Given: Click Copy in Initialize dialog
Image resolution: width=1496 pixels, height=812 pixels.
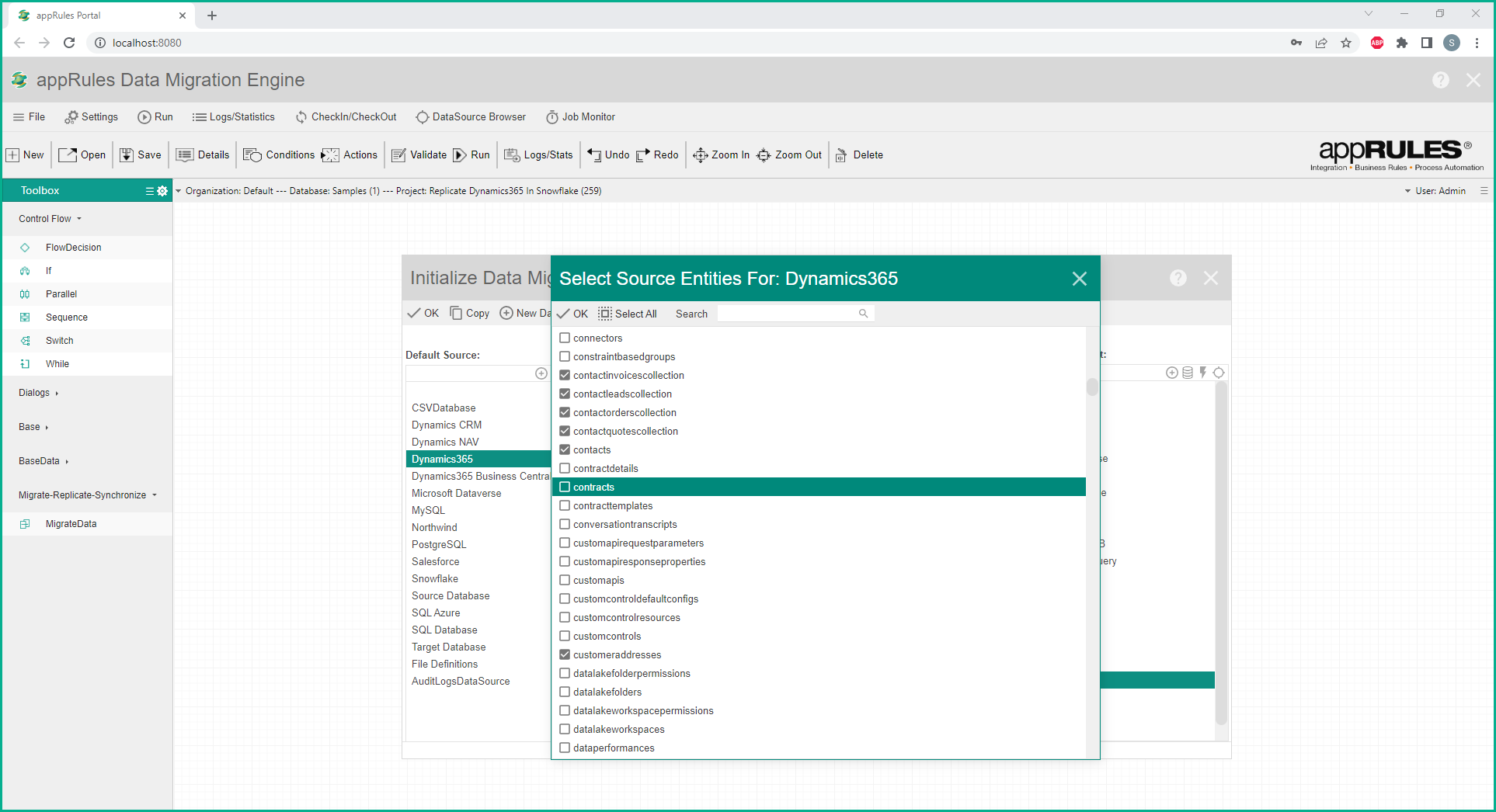Looking at the screenshot, I should [x=470, y=313].
